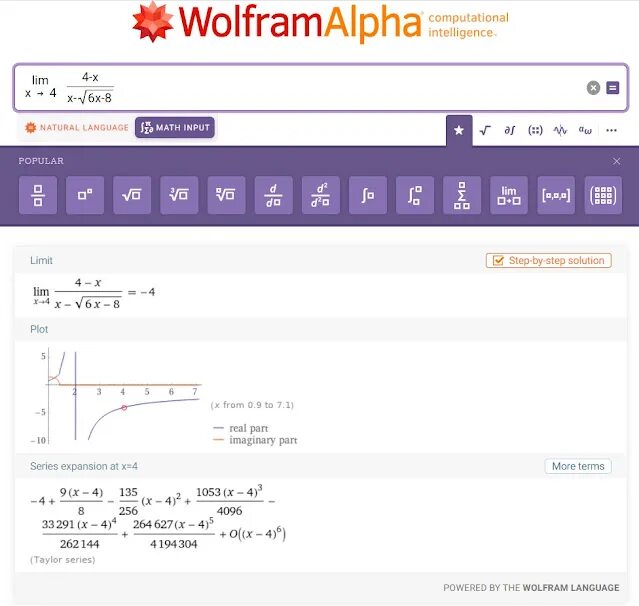Insert a summation sigma template
Image resolution: width=639 pixels, height=606 pixels.
tap(462, 195)
